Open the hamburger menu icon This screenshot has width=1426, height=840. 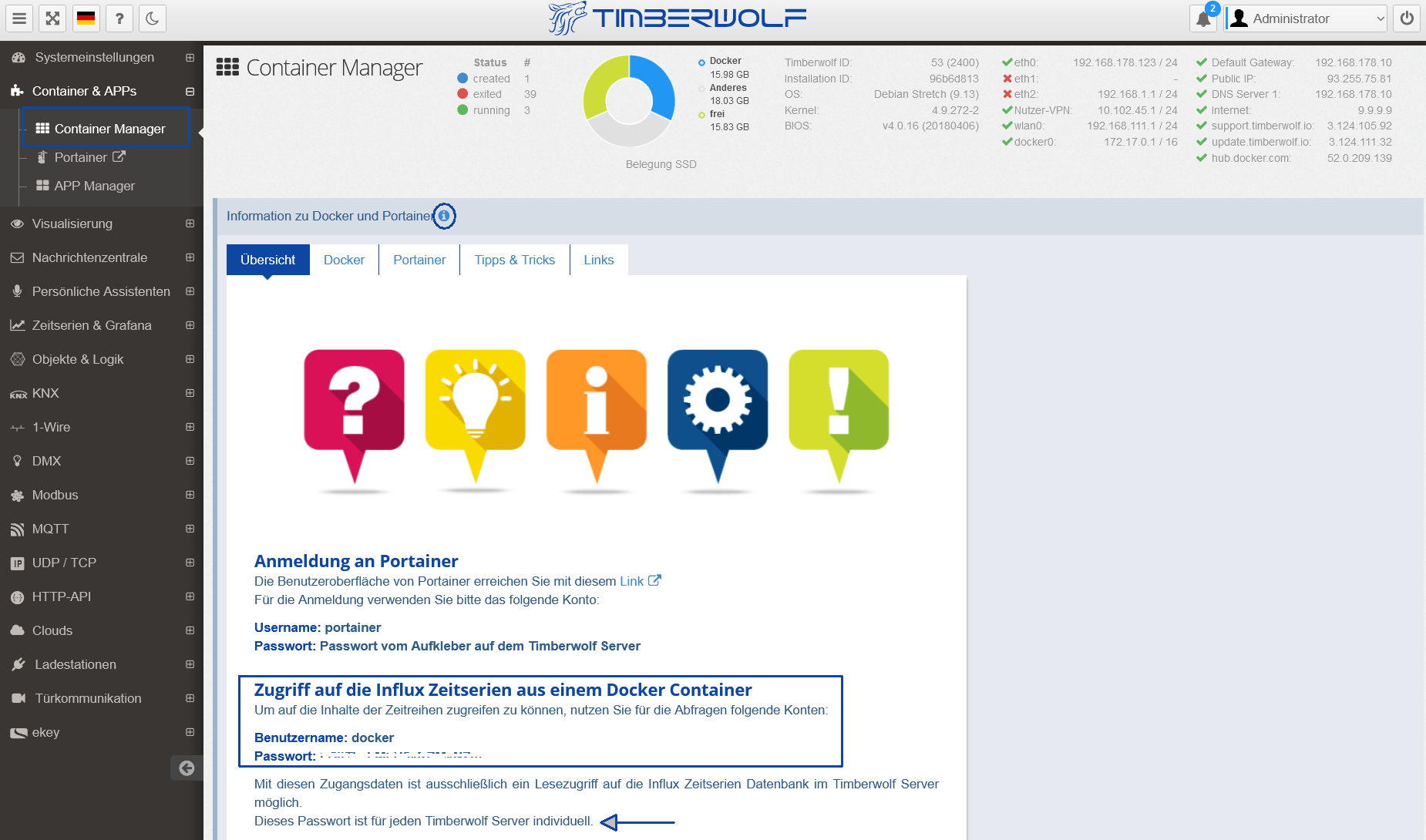[x=19, y=18]
